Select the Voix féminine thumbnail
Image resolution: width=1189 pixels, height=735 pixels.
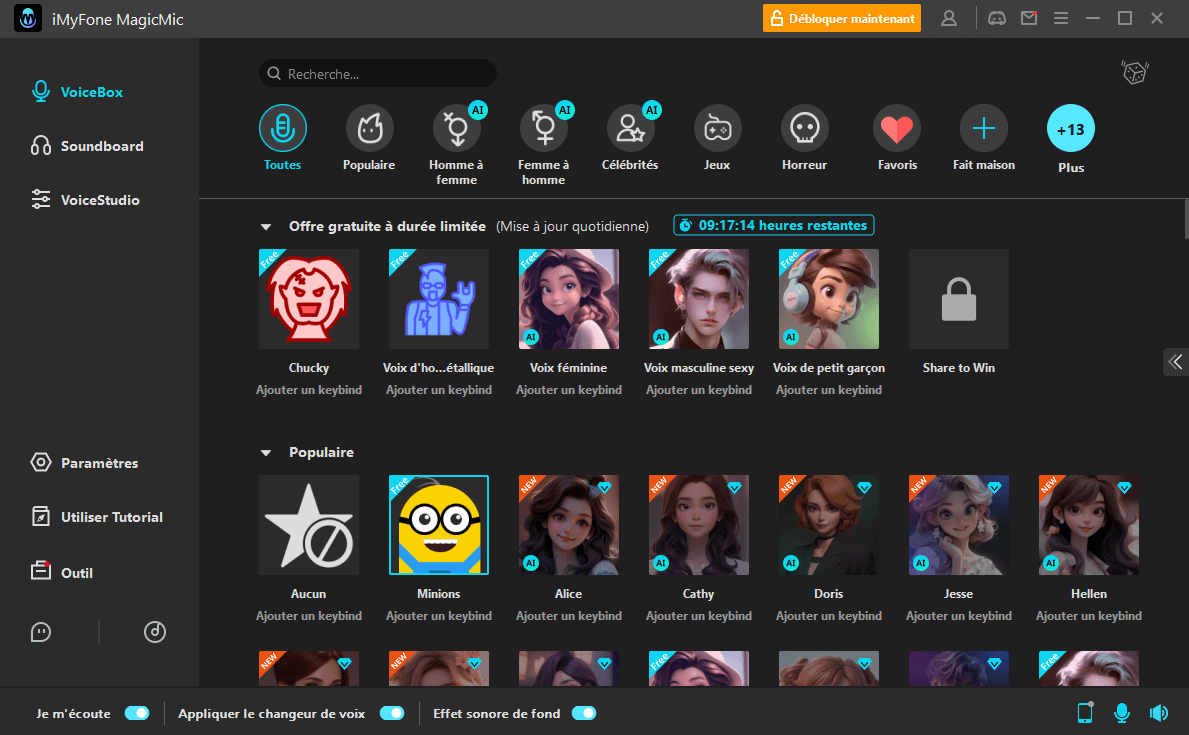tap(569, 299)
